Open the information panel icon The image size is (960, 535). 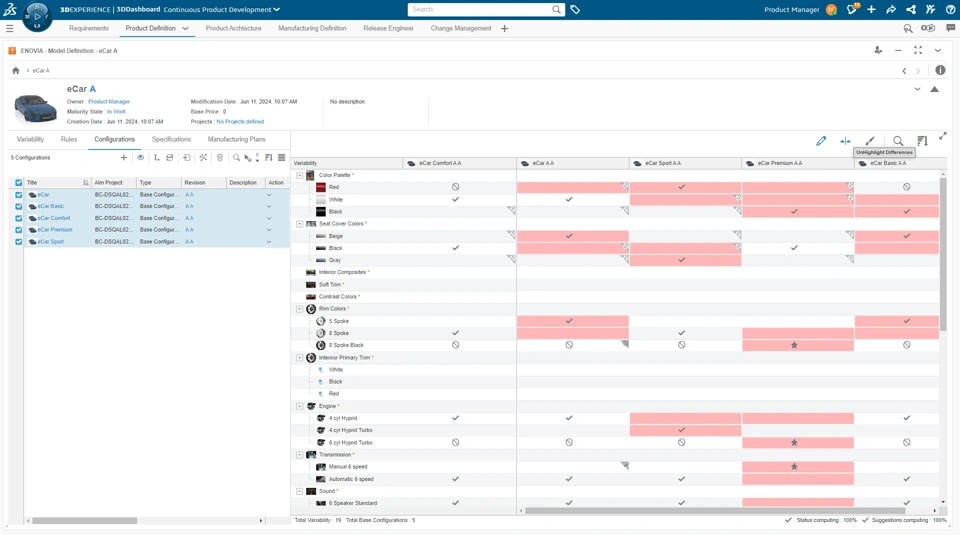[x=940, y=70]
